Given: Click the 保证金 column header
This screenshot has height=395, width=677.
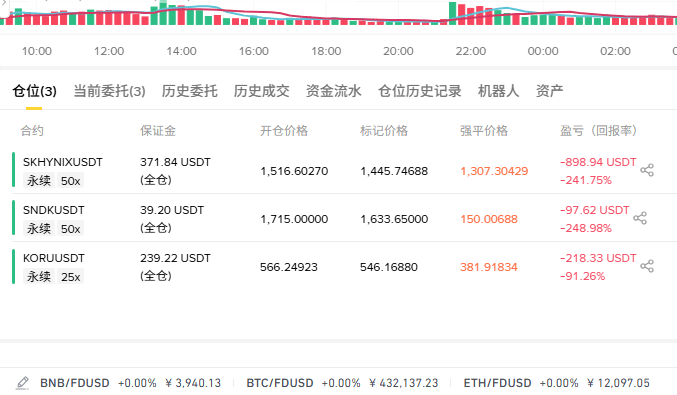Looking at the screenshot, I should [158, 131].
